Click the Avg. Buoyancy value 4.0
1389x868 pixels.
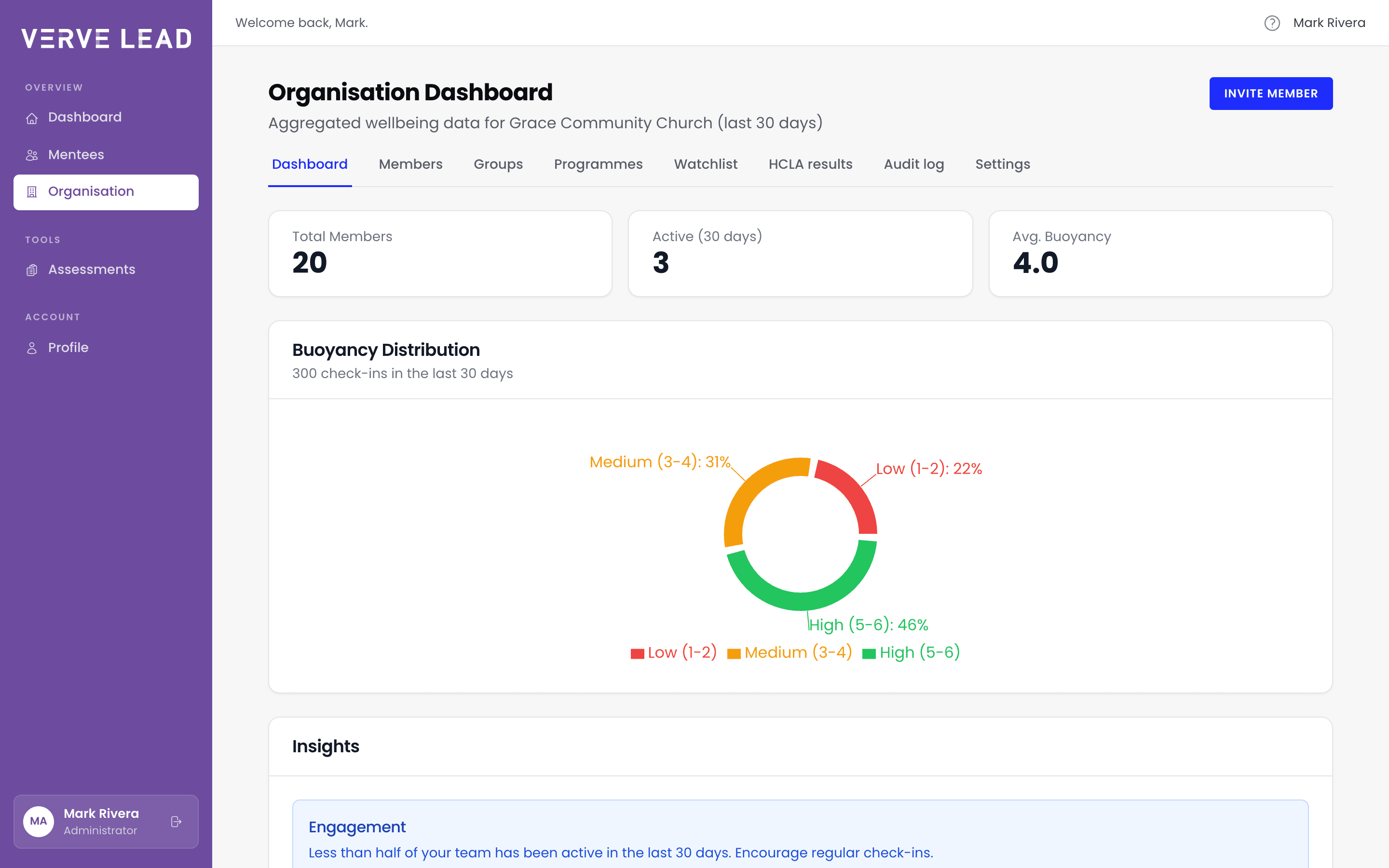tap(1035, 263)
